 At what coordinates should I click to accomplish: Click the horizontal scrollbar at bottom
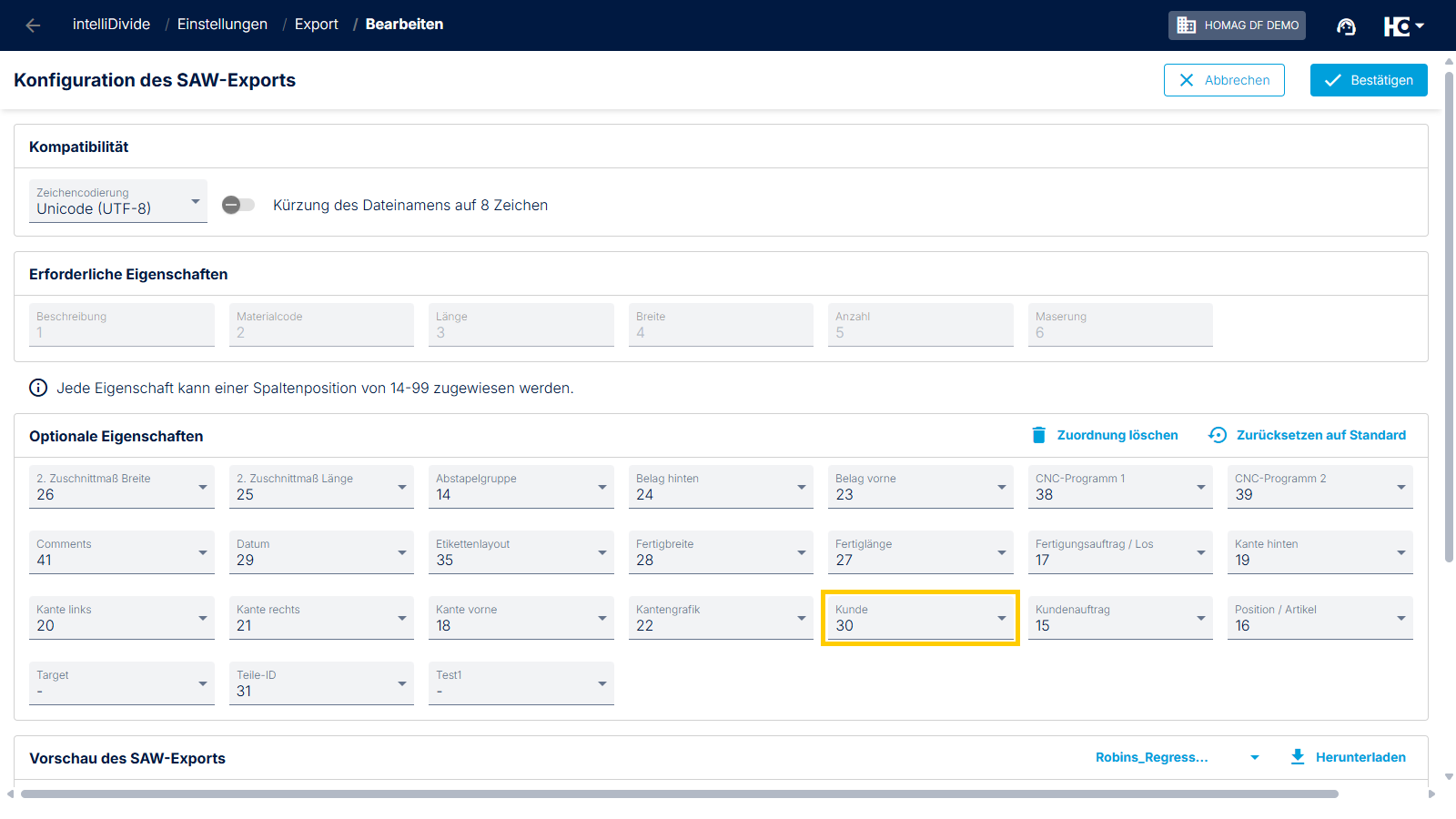pos(679,794)
